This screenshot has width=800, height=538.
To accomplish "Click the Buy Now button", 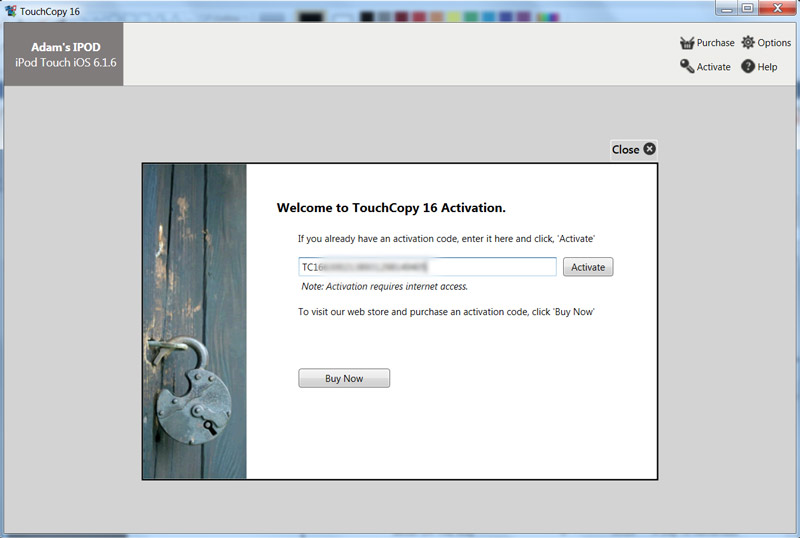I will pos(344,378).
